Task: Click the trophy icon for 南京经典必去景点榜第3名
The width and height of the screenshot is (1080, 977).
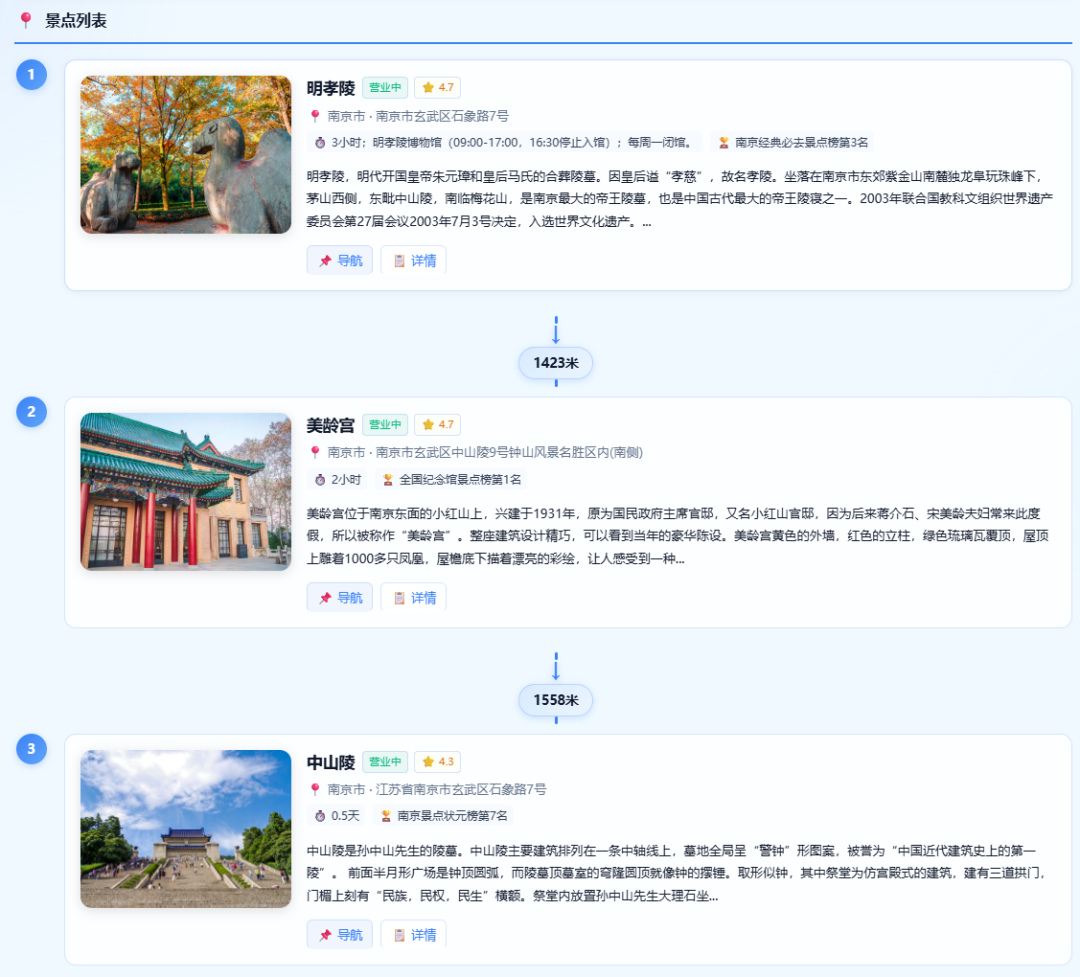Action: pyautogui.click(x=724, y=143)
